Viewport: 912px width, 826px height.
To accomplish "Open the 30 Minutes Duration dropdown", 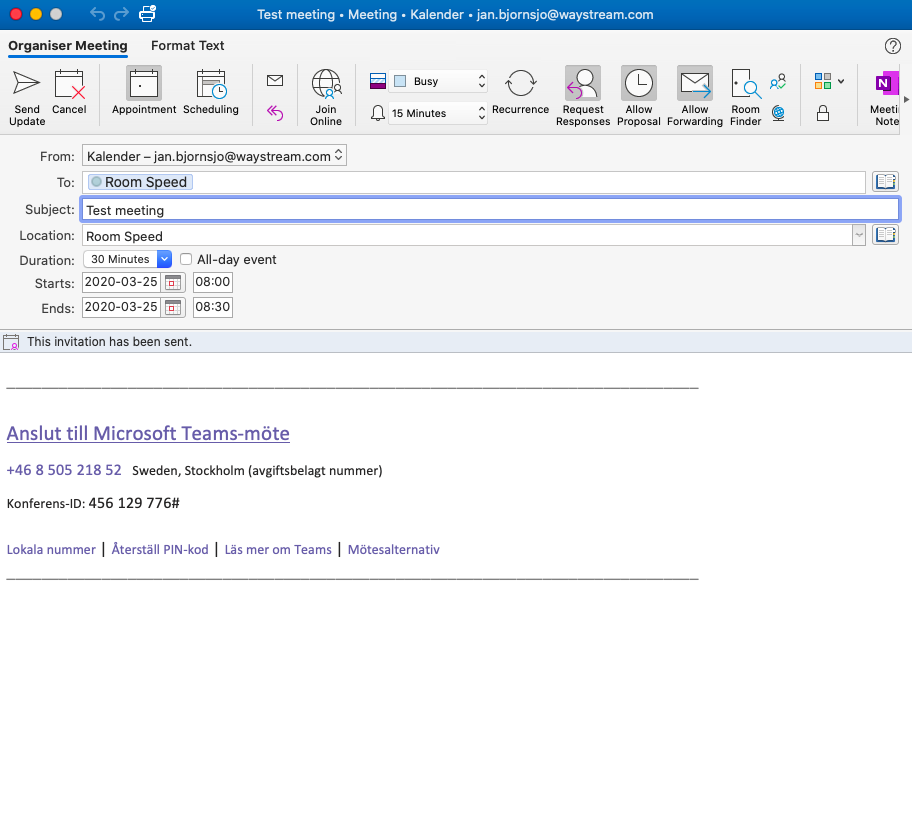I will click(127, 259).
